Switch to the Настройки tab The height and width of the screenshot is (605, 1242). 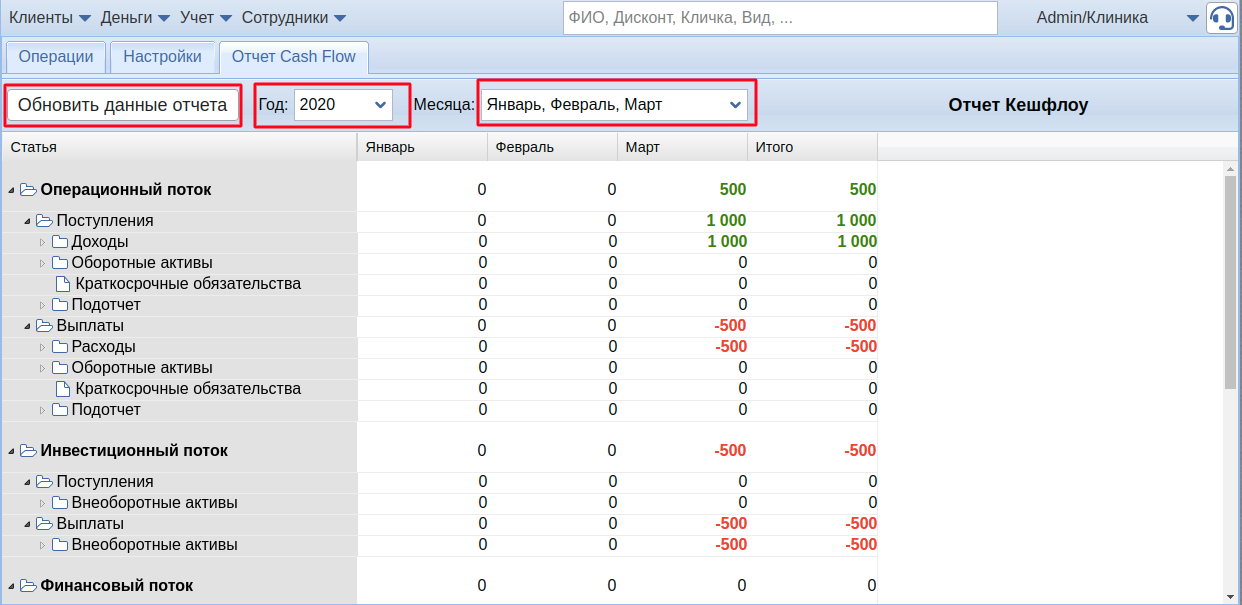(x=162, y=57)
